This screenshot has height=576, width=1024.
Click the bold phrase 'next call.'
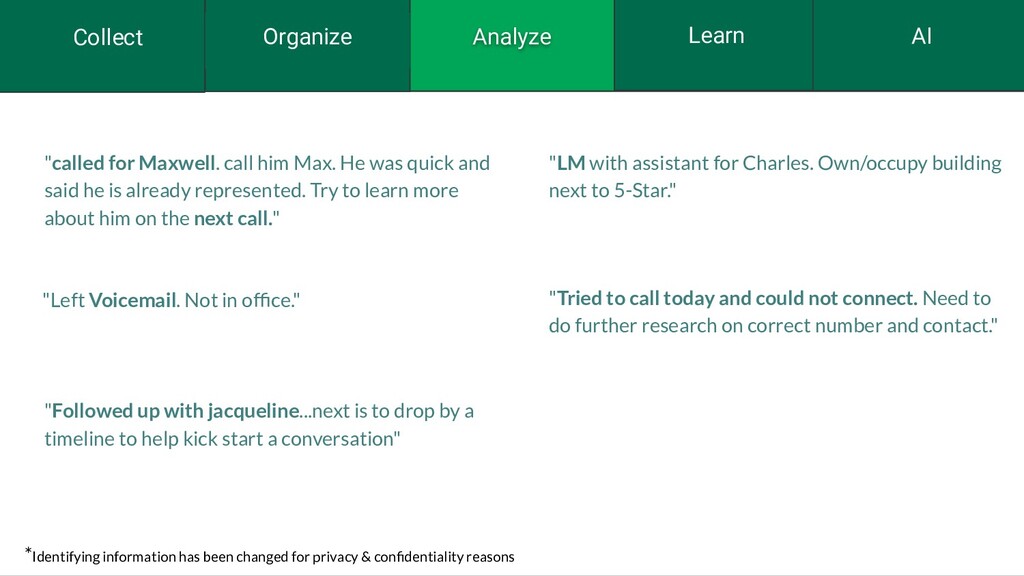(x=232, y=219)
